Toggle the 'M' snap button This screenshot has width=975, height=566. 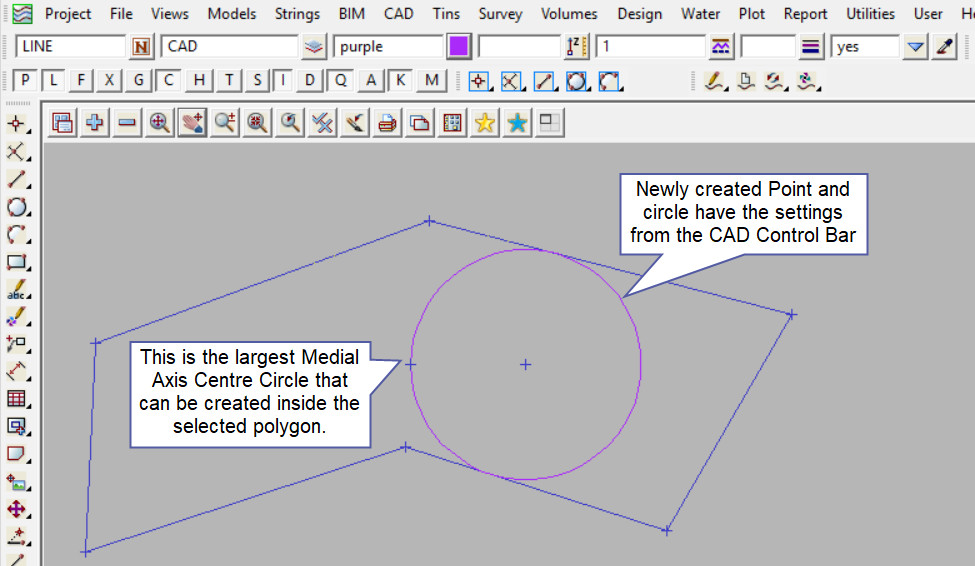431,81
